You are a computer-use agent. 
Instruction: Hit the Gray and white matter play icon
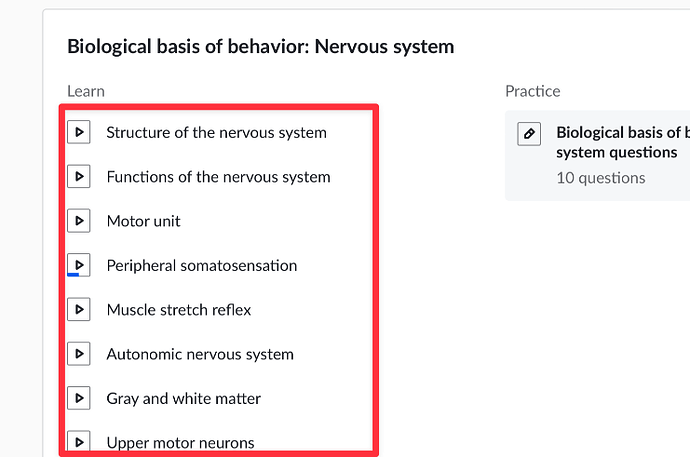tap(79, 398)
